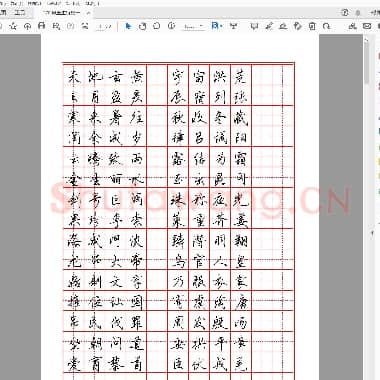
Task: Switch to the hand pan tool
Action: pos(142,26)
